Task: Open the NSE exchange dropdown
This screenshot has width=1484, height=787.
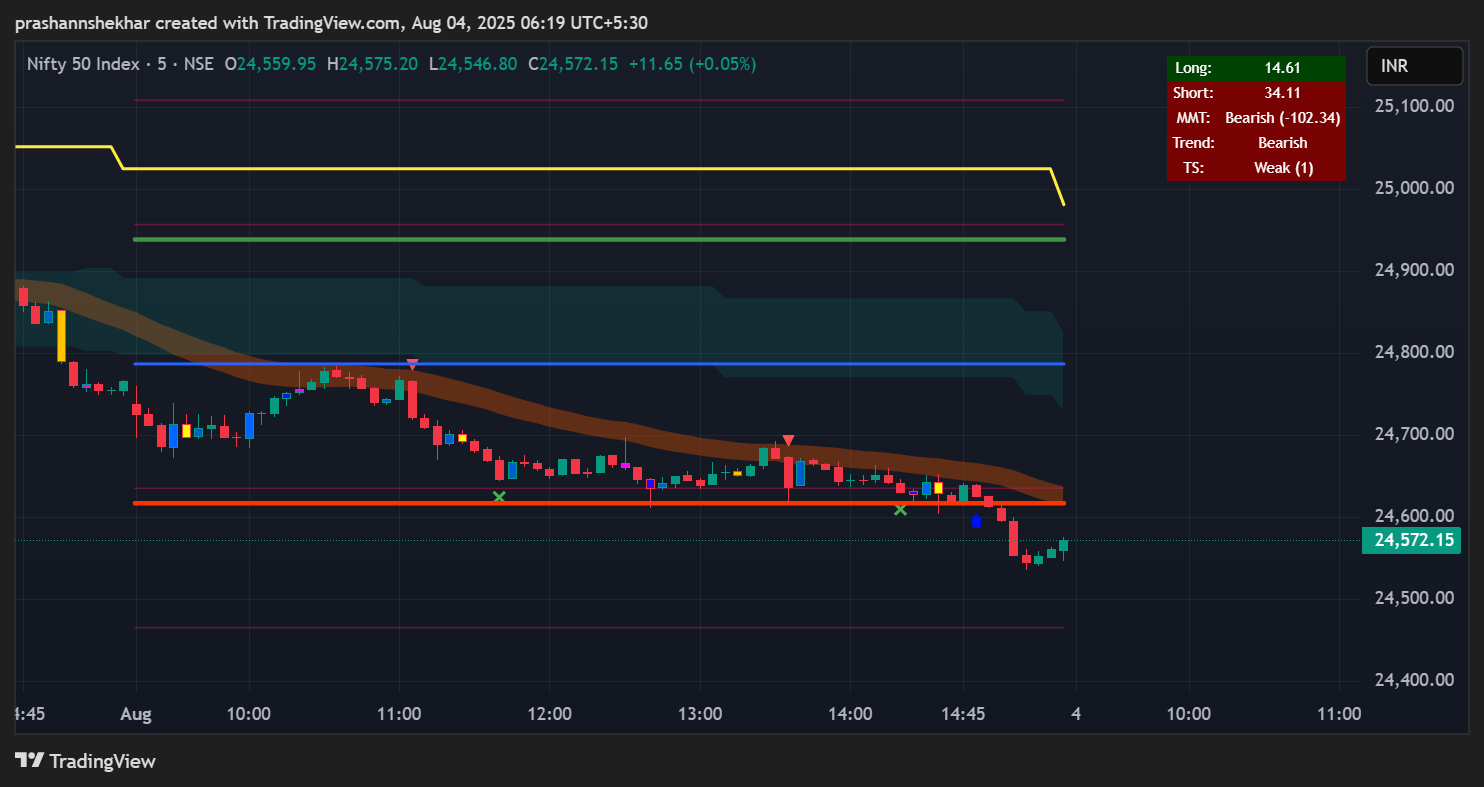Action: pyautogui.click(x=198, y=63)
